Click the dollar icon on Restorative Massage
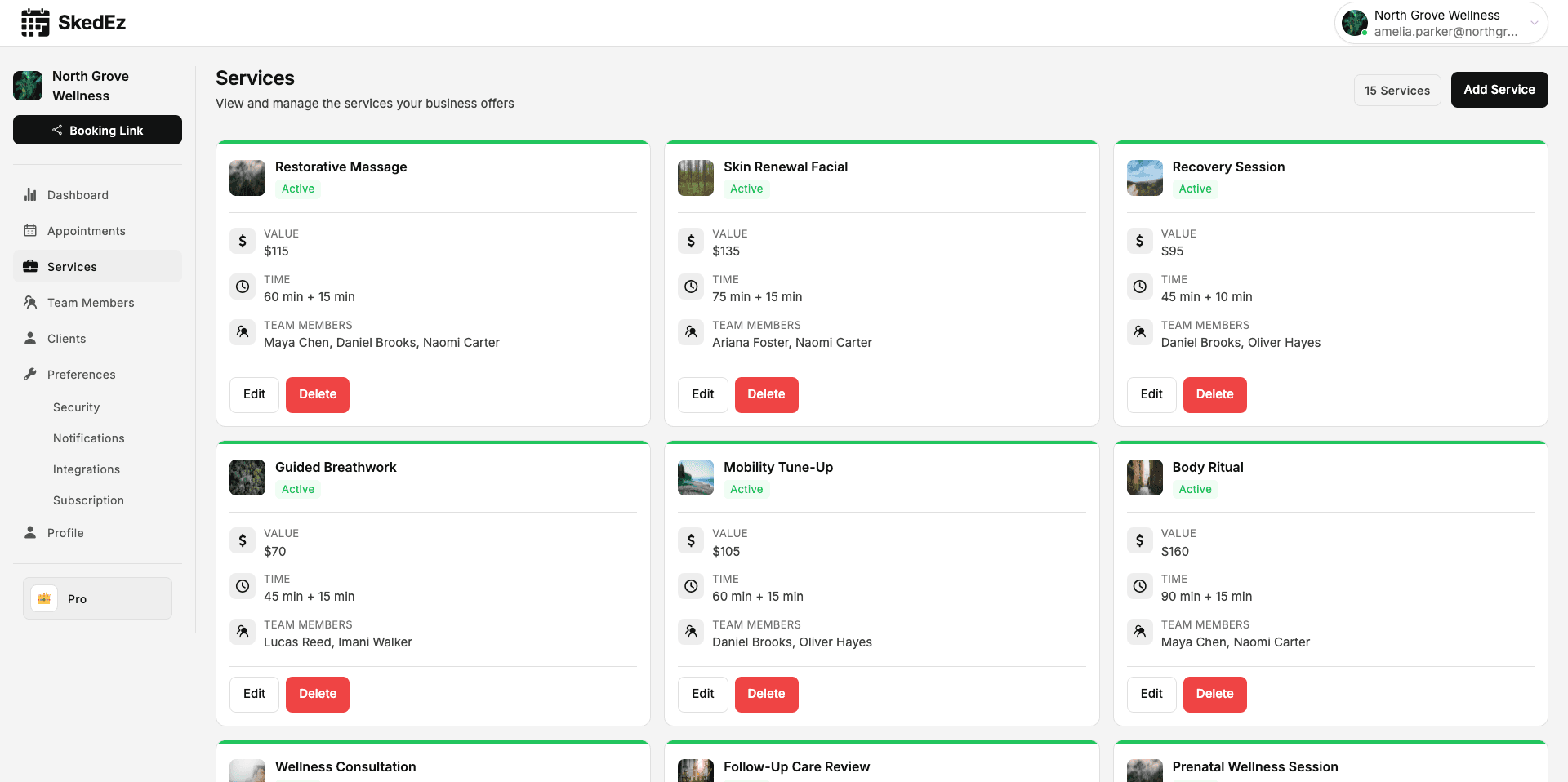Viewport: 1568px width, 782px height. 243,241
